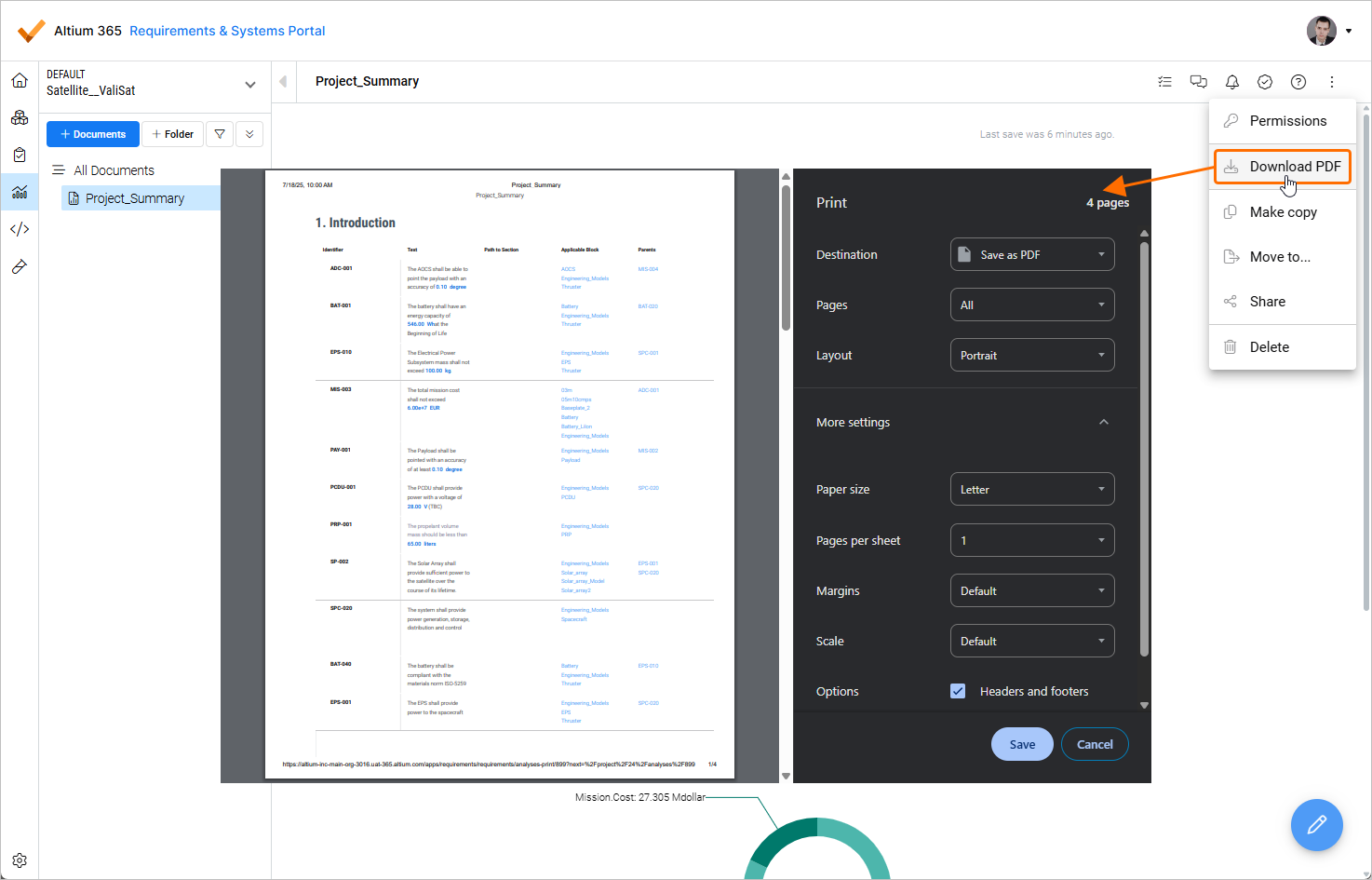
Task: Open help question mark icon
Action: point(1298,82)
